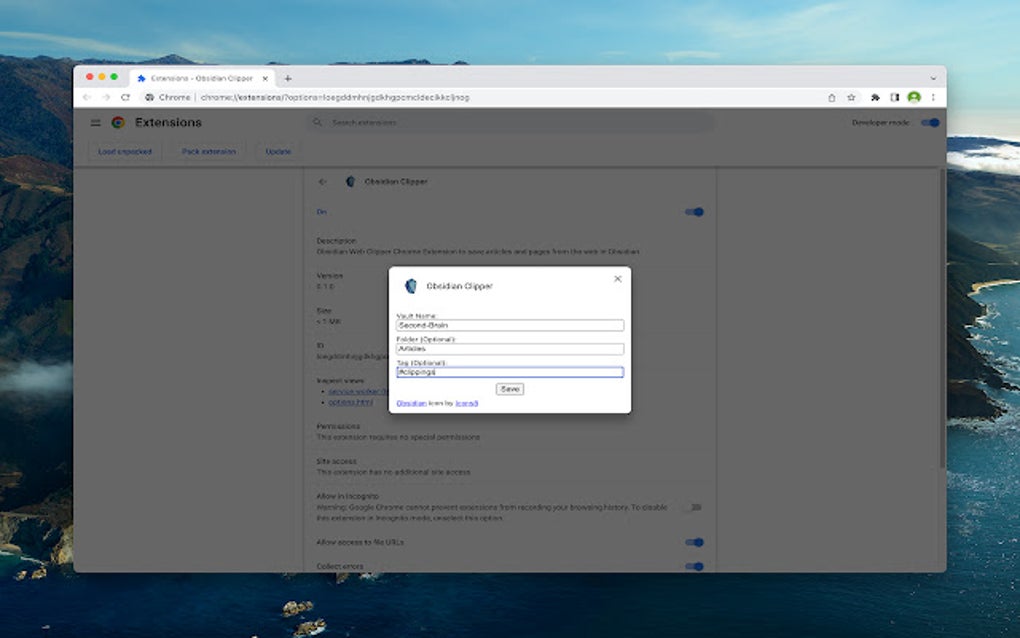This screenshot has height=638, width=1020.
Task: Click the Chrome profile avatar icon
Action: (913, 97)
